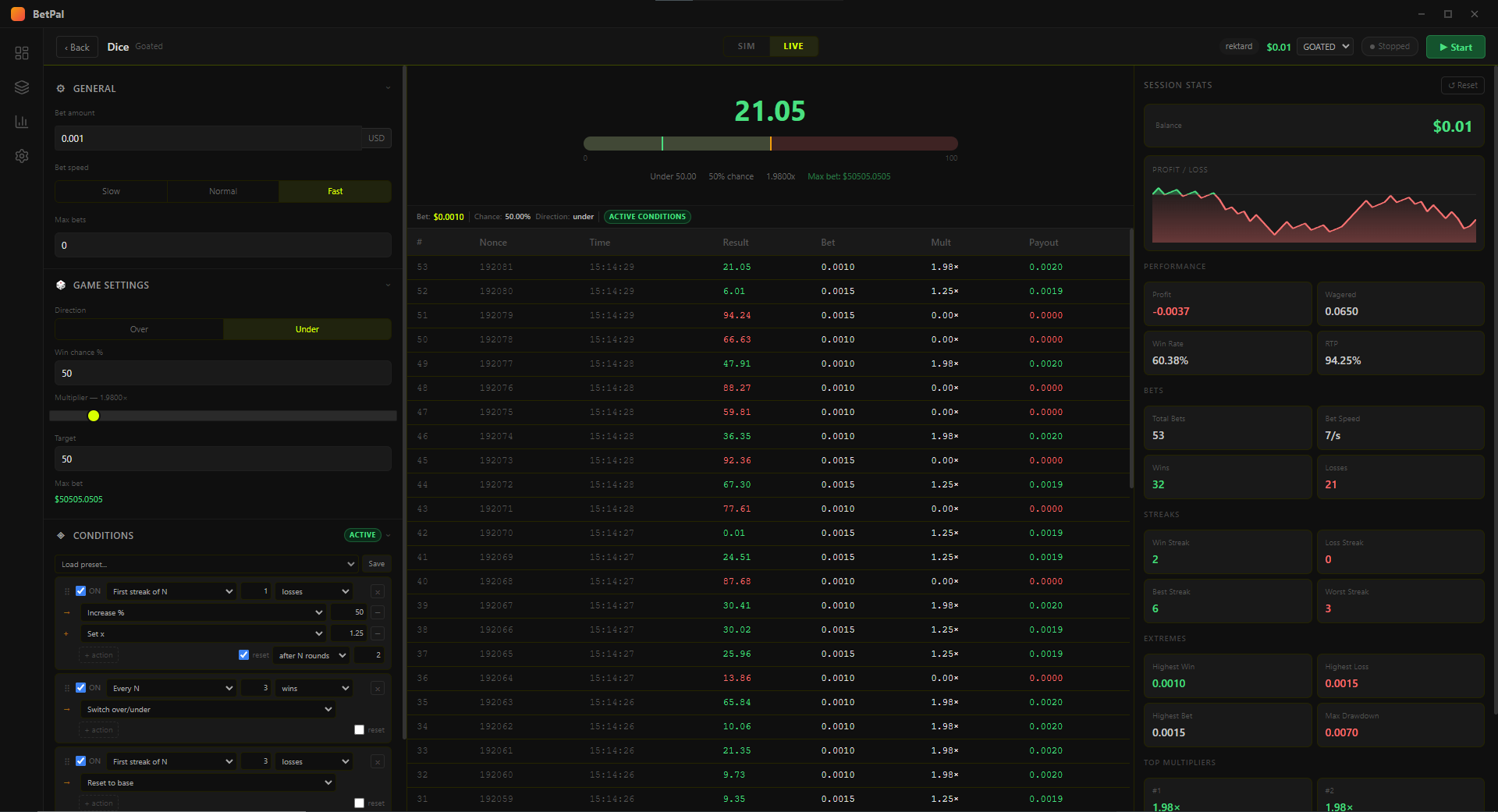
Task: Open the bar chart statistics sidebar icon
Action: click(x=22, y=122)
